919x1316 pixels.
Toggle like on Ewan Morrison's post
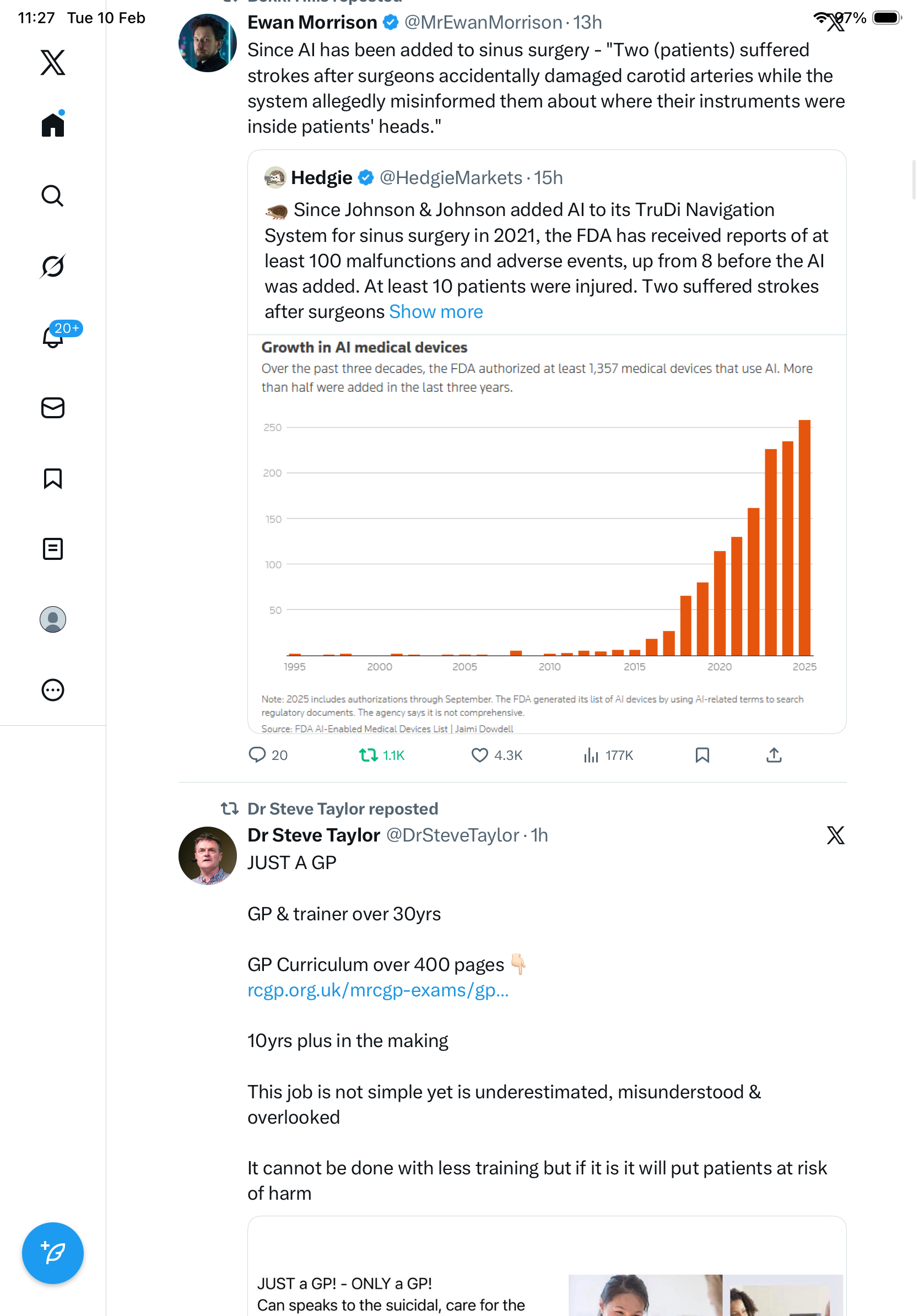pos(479,756)
